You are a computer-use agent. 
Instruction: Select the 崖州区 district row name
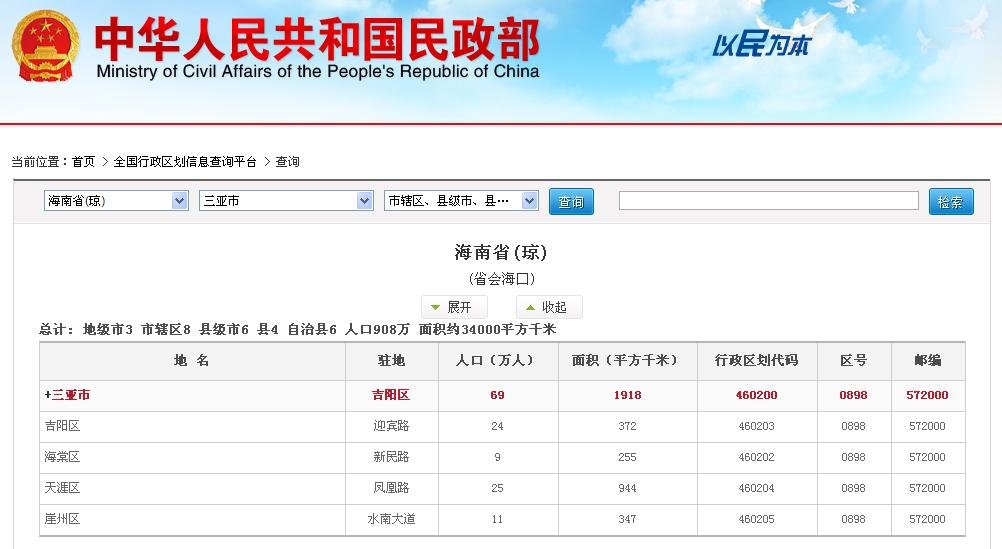[62, 519]
